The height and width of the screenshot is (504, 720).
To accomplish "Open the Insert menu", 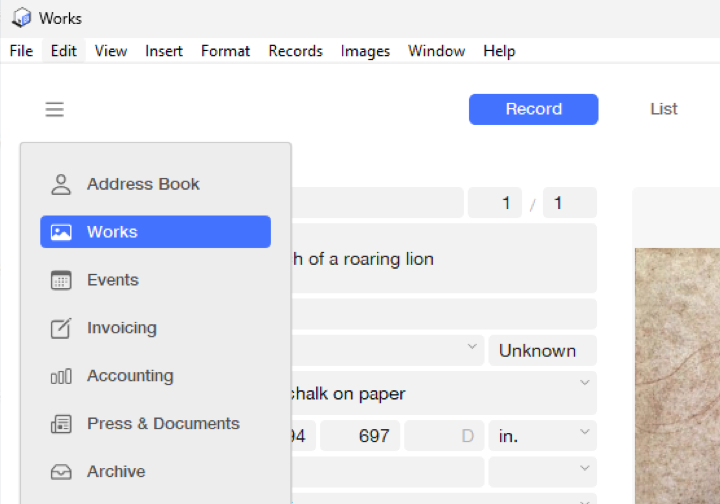I will (x=164, y=51).
